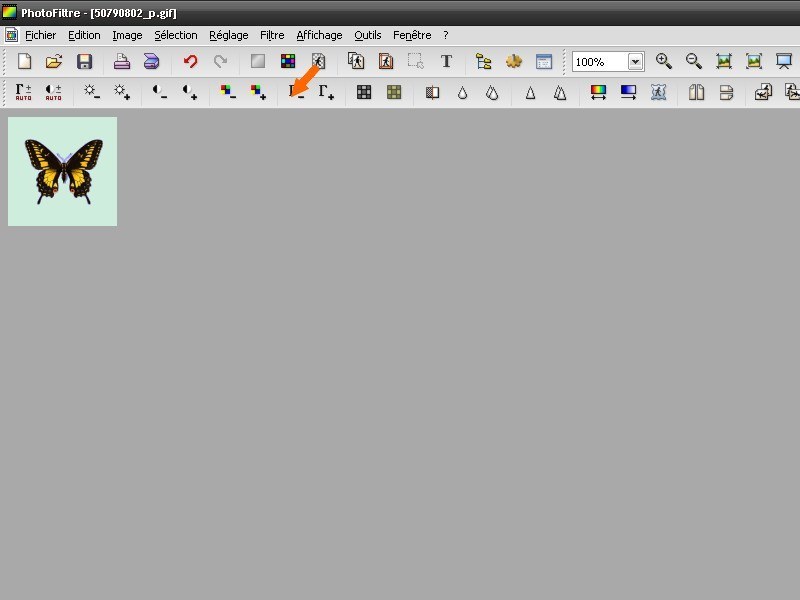This screenshot has width=800, height=600.
Task: Open the Affichage menu
Action: click(319, 35)
